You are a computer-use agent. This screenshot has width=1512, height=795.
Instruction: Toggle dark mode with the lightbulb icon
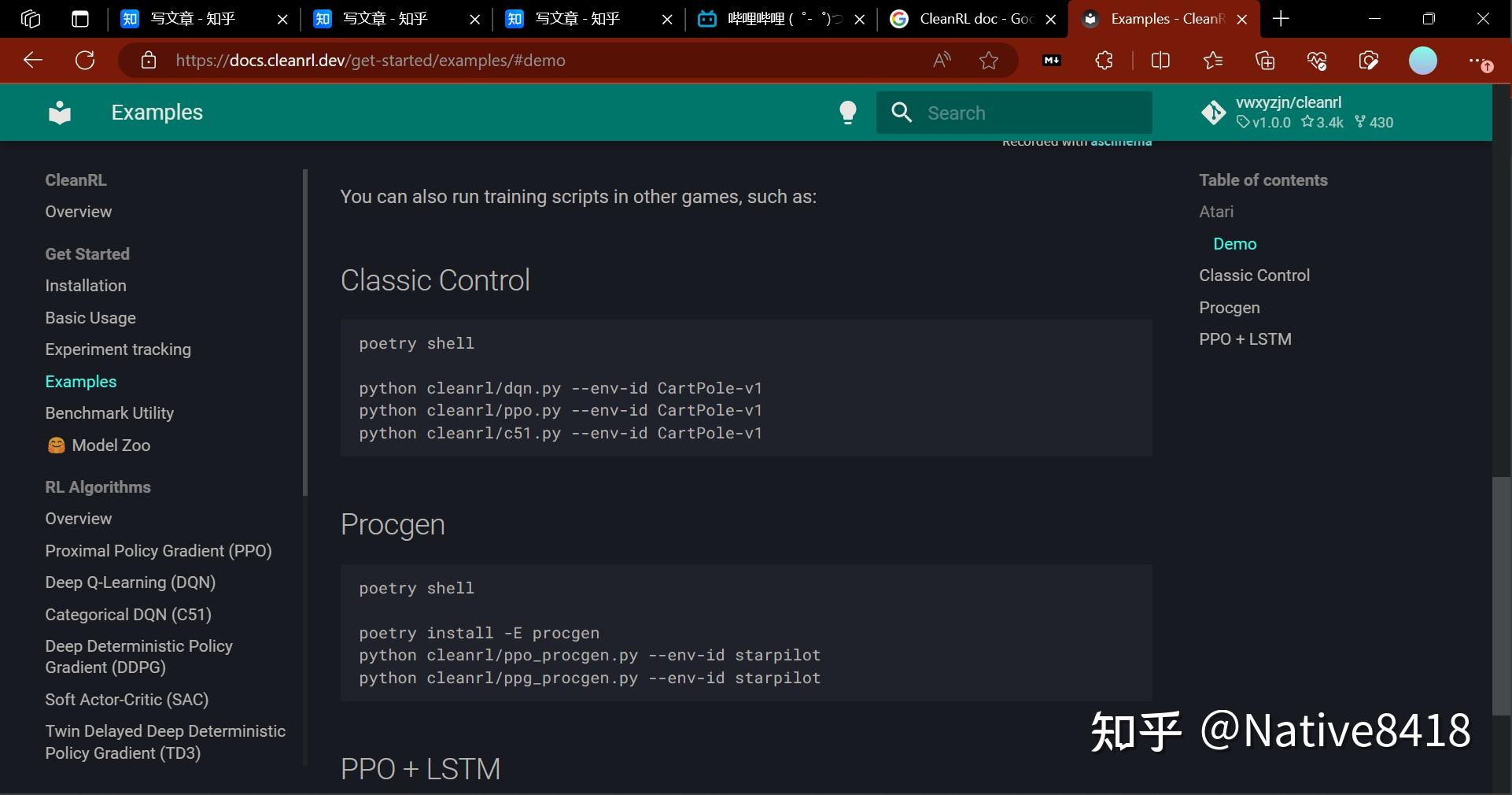tap(849, 113)
